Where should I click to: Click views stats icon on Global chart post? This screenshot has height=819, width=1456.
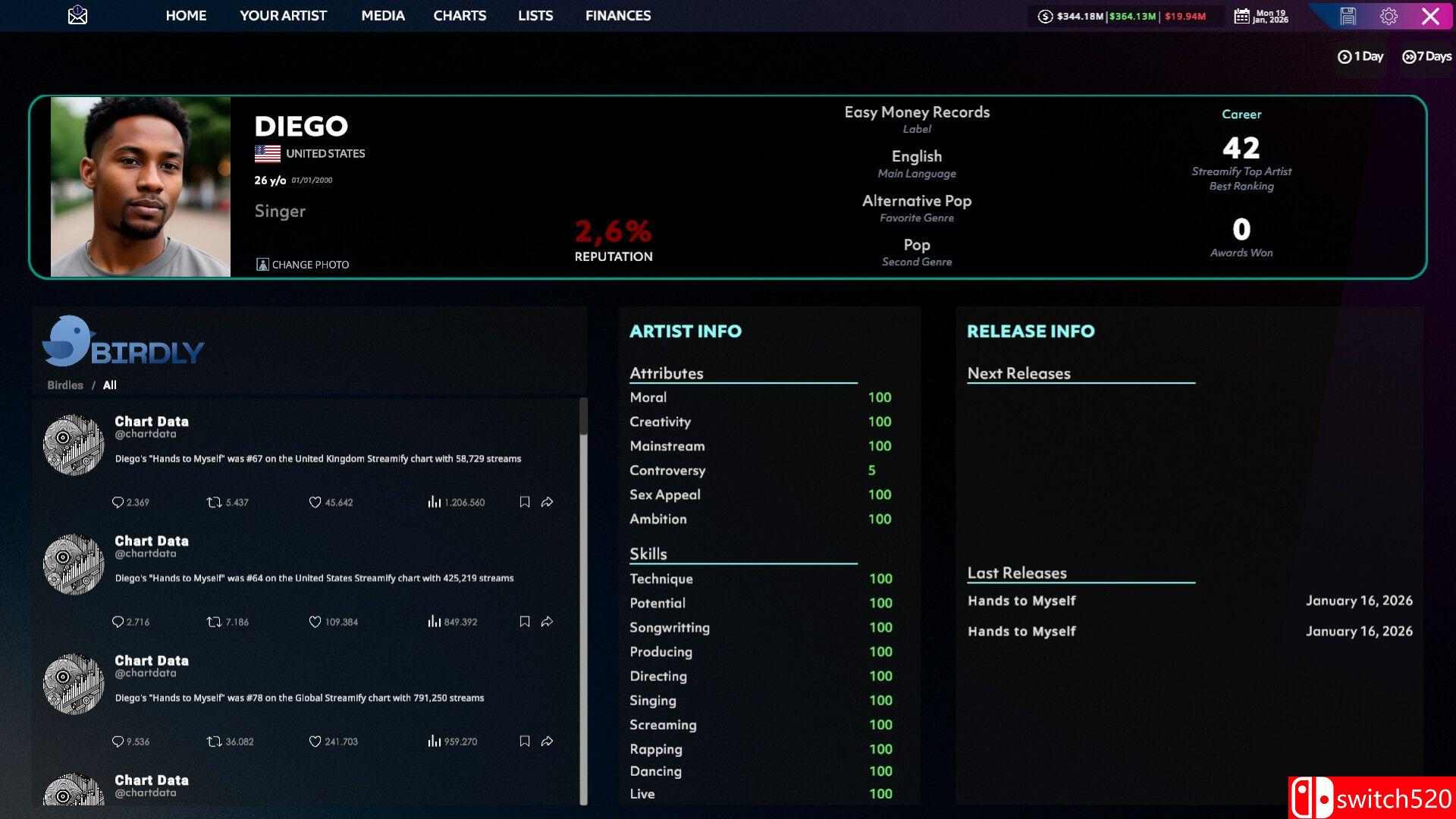click(434, 742)
